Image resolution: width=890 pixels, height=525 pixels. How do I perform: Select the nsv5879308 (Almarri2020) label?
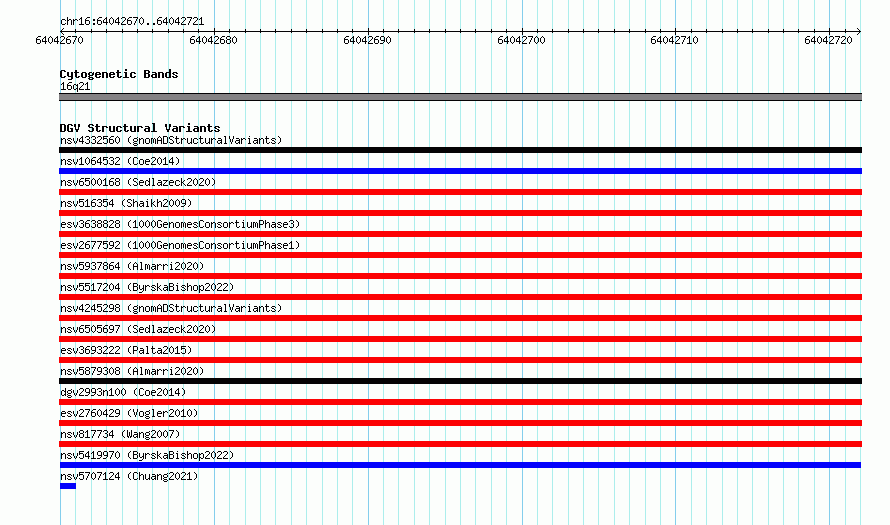coord(132,371)
